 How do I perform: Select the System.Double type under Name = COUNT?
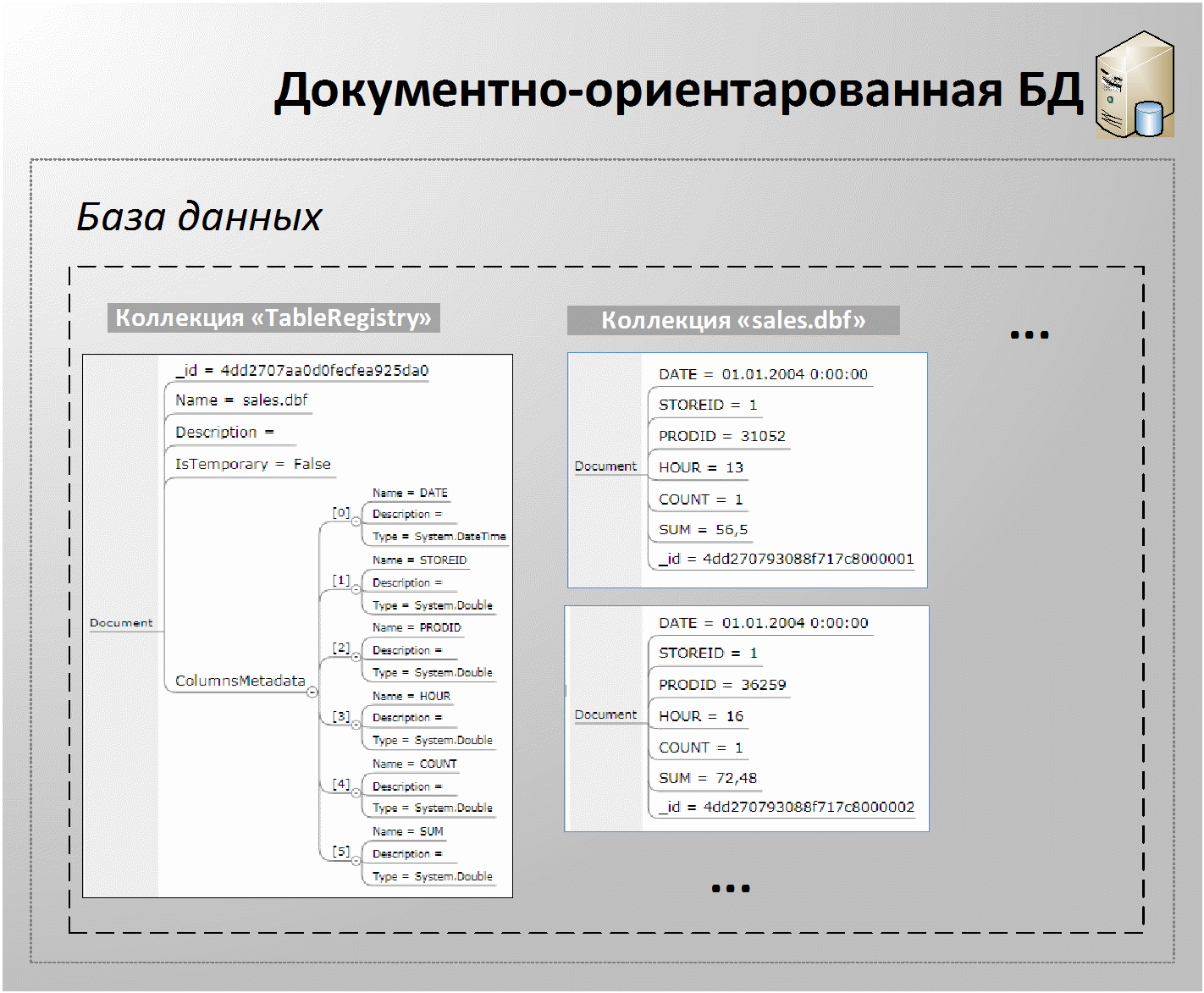pos(433,808)
